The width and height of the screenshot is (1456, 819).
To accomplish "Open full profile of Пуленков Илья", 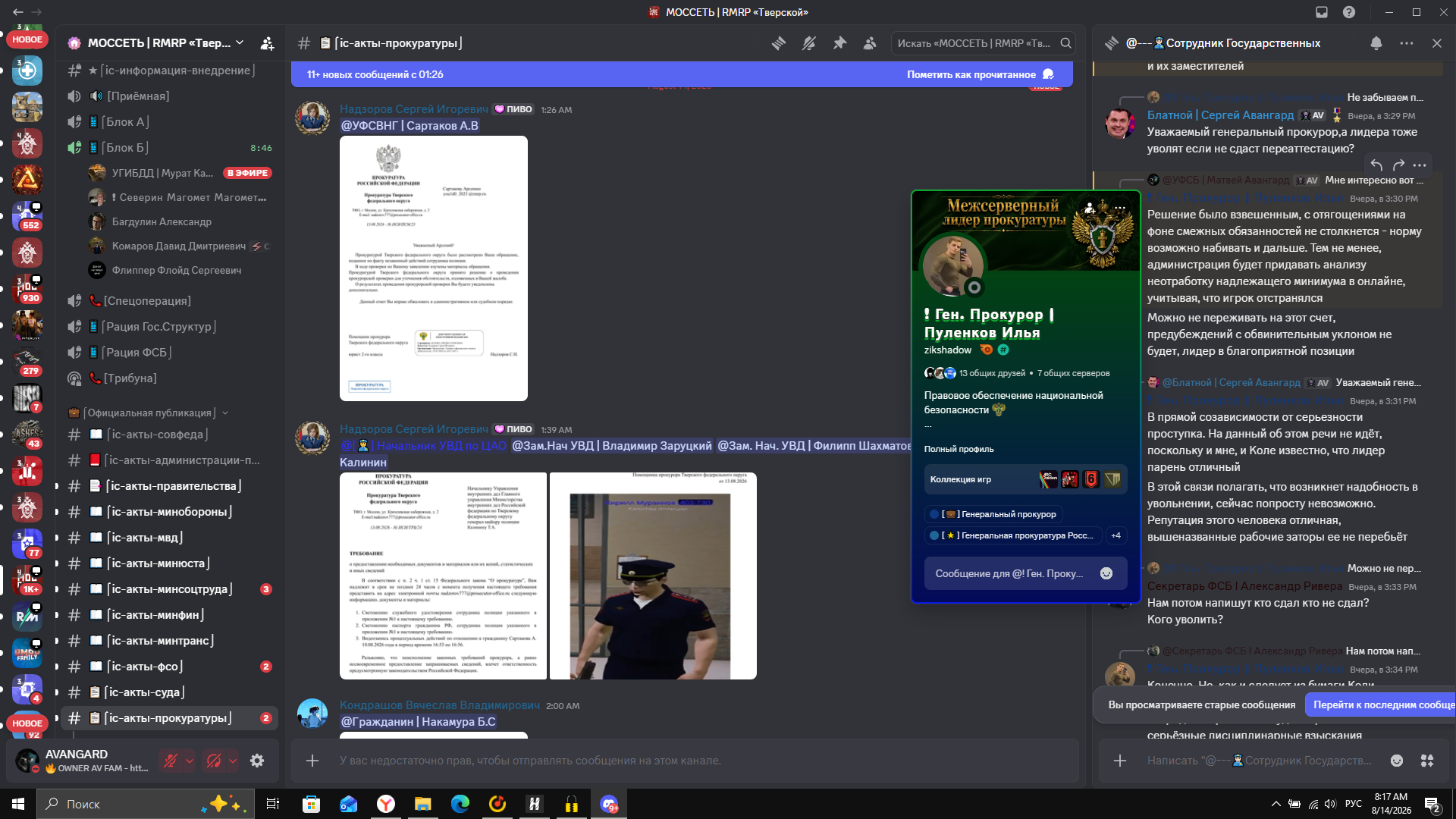I will coord(959,449).
